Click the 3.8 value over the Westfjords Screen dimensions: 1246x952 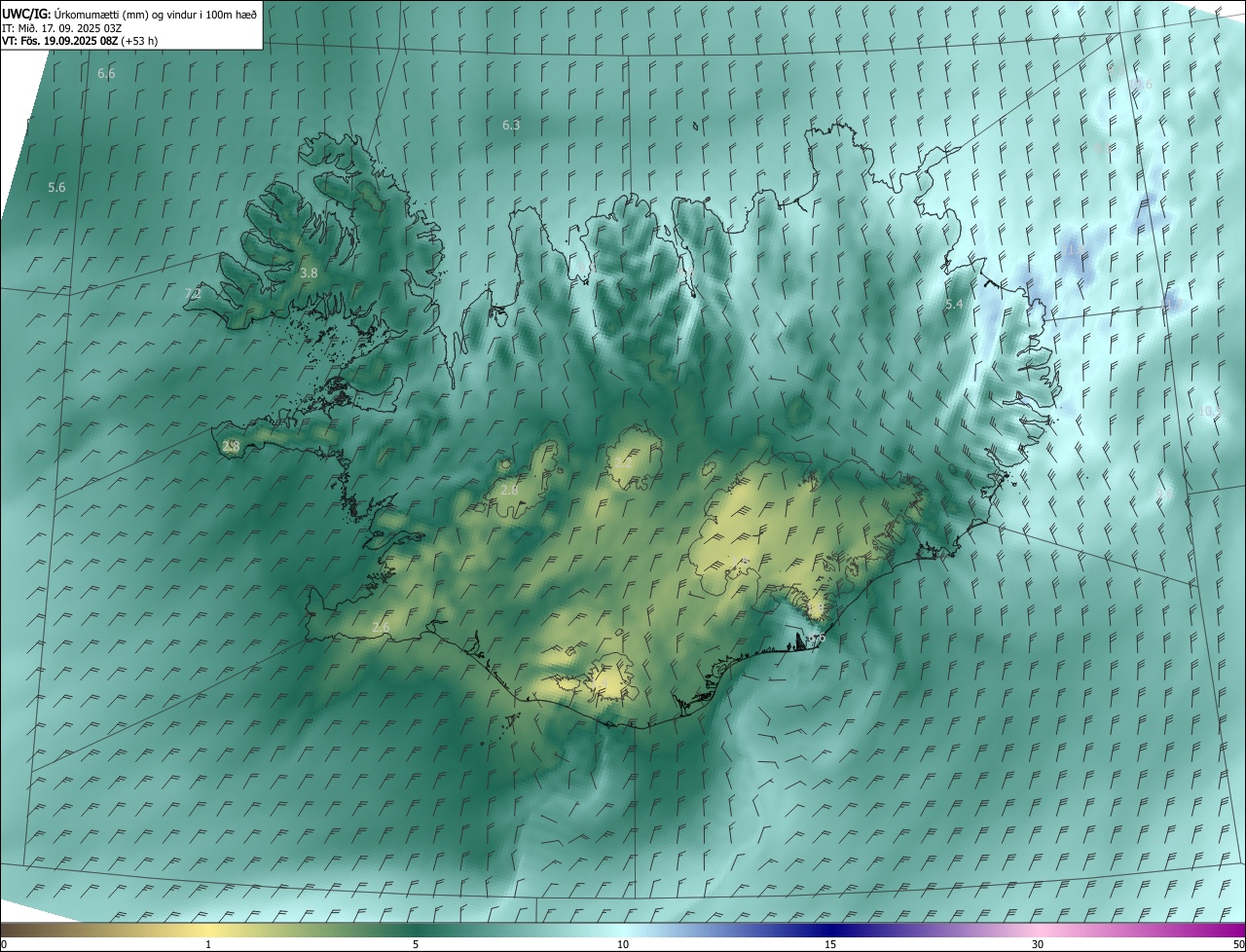[x=309, y=274]
